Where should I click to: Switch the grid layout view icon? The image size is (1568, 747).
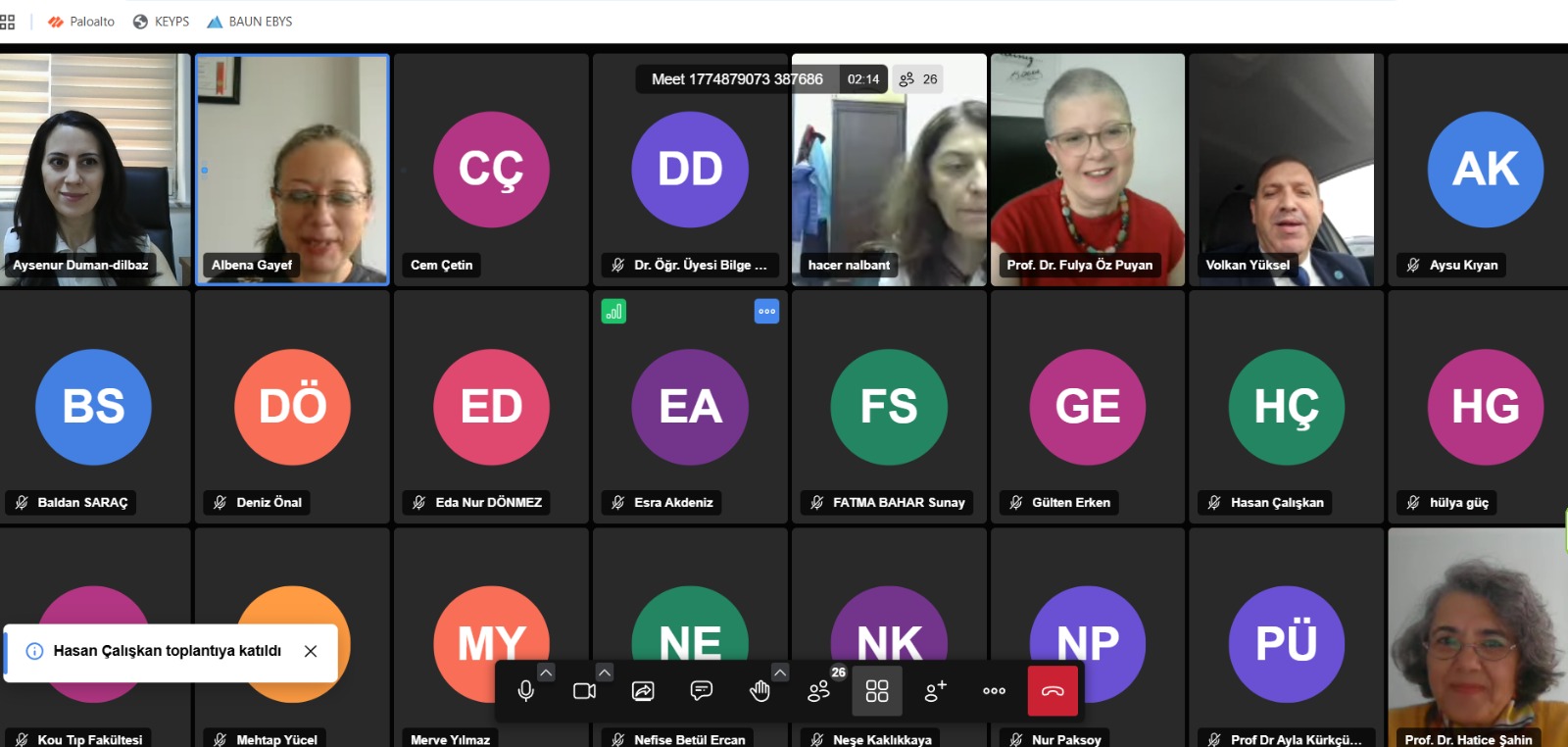[877, 691]
